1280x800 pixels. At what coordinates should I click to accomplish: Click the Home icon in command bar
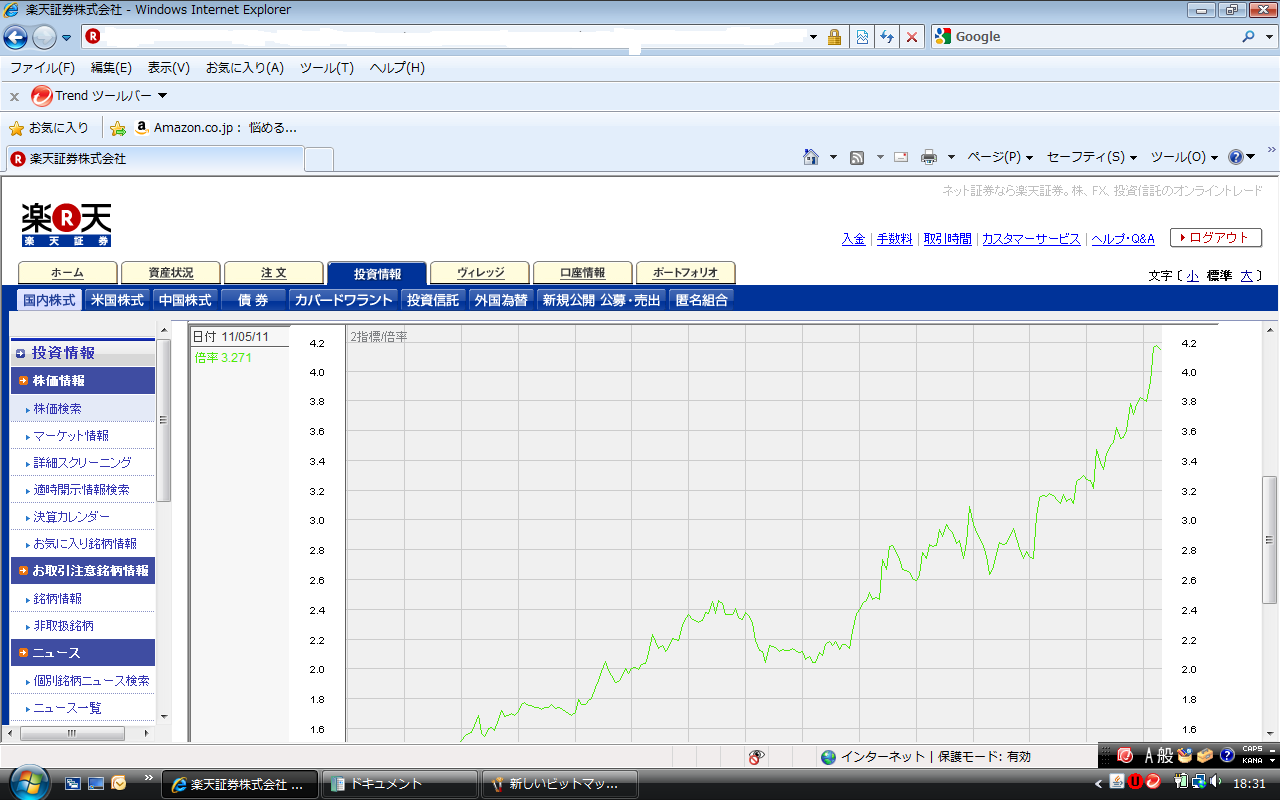tap(812, 157)
